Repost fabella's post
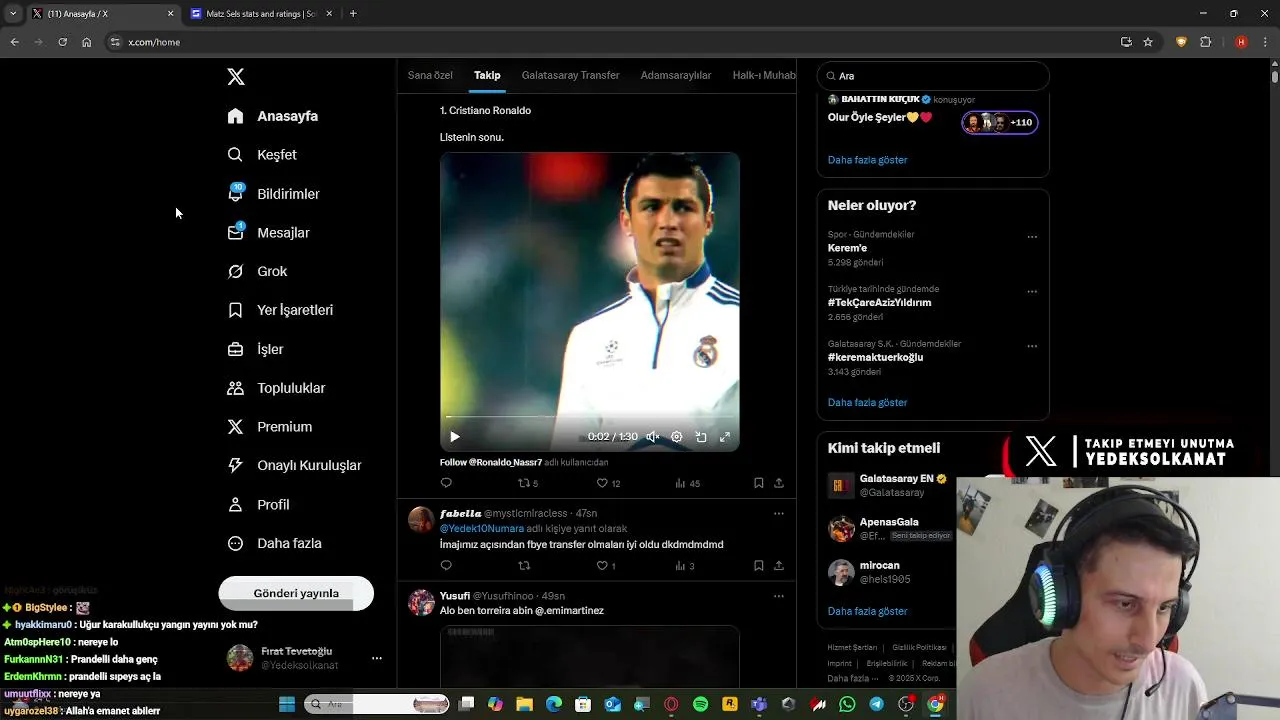The height and width of the screenshot is (720, 1280). (x=524, y=566)
